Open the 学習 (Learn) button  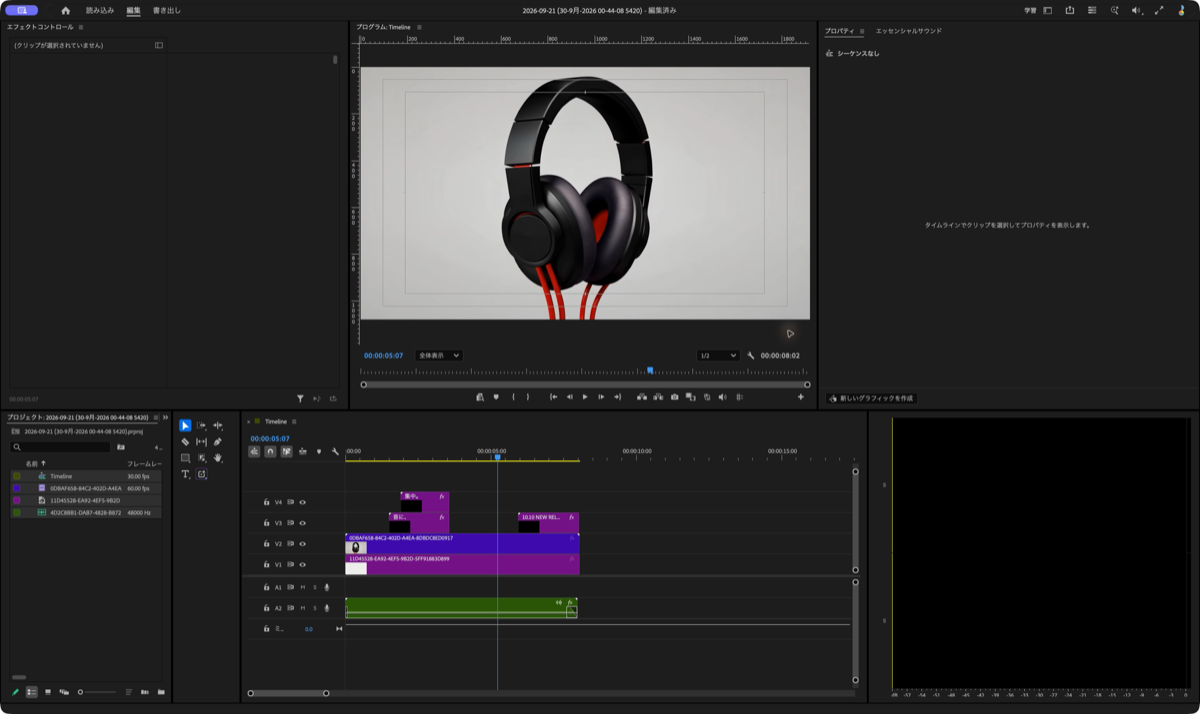(1030, 10)
